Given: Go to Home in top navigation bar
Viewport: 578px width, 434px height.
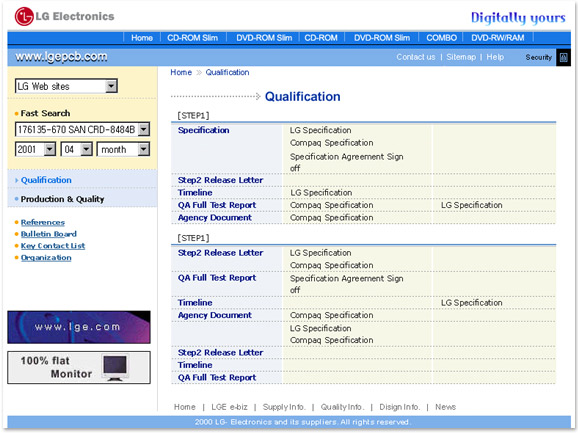Looking at the screenshot, I should coord(142,38).
